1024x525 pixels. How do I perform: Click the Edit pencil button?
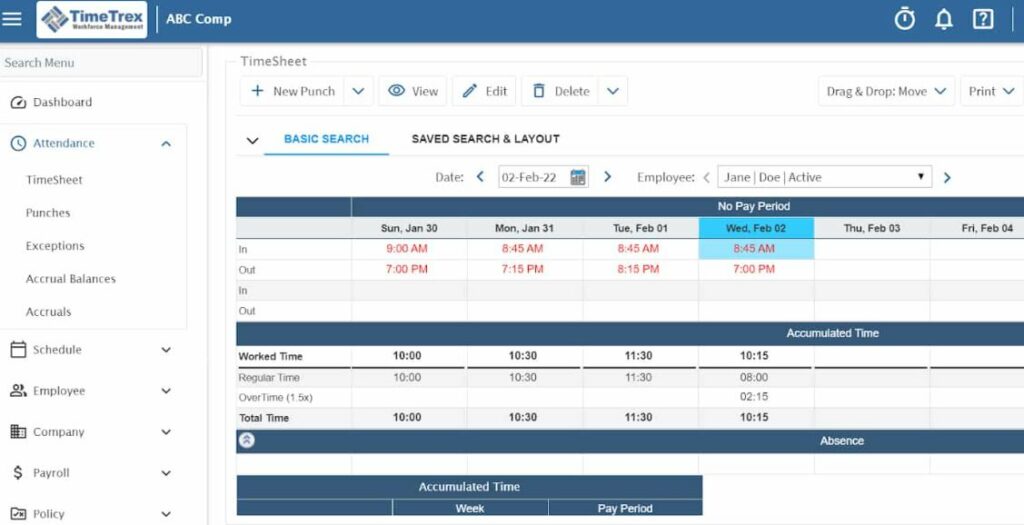click(x=484, y=91)
